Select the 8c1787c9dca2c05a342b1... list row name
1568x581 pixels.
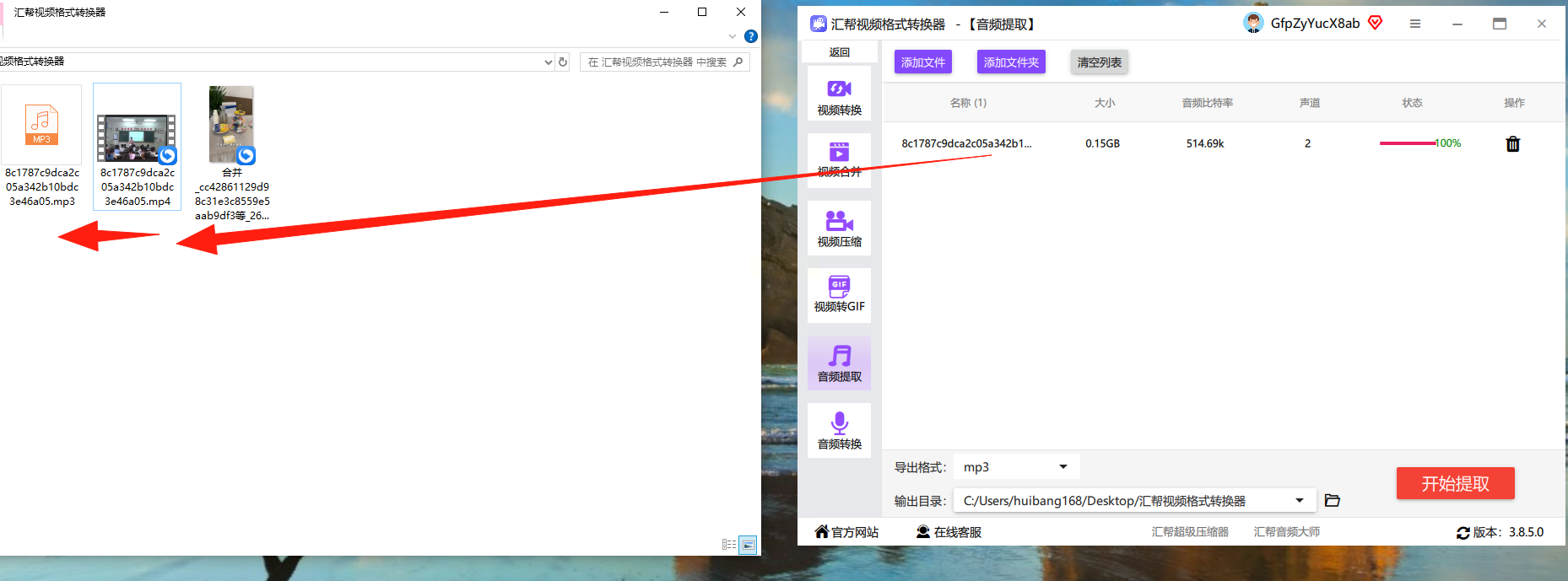pos(966,143)
